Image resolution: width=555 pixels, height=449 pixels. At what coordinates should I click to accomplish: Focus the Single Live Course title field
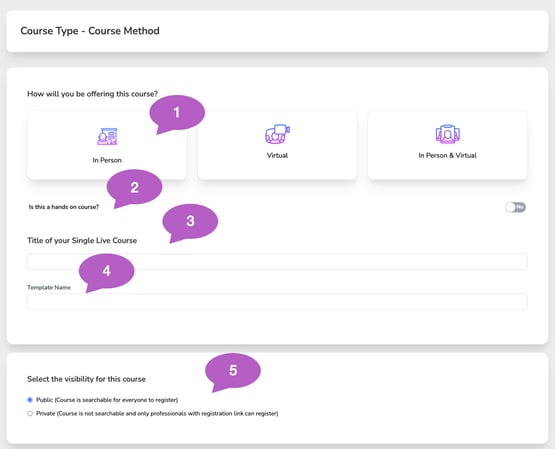click(x=277, y=262)
